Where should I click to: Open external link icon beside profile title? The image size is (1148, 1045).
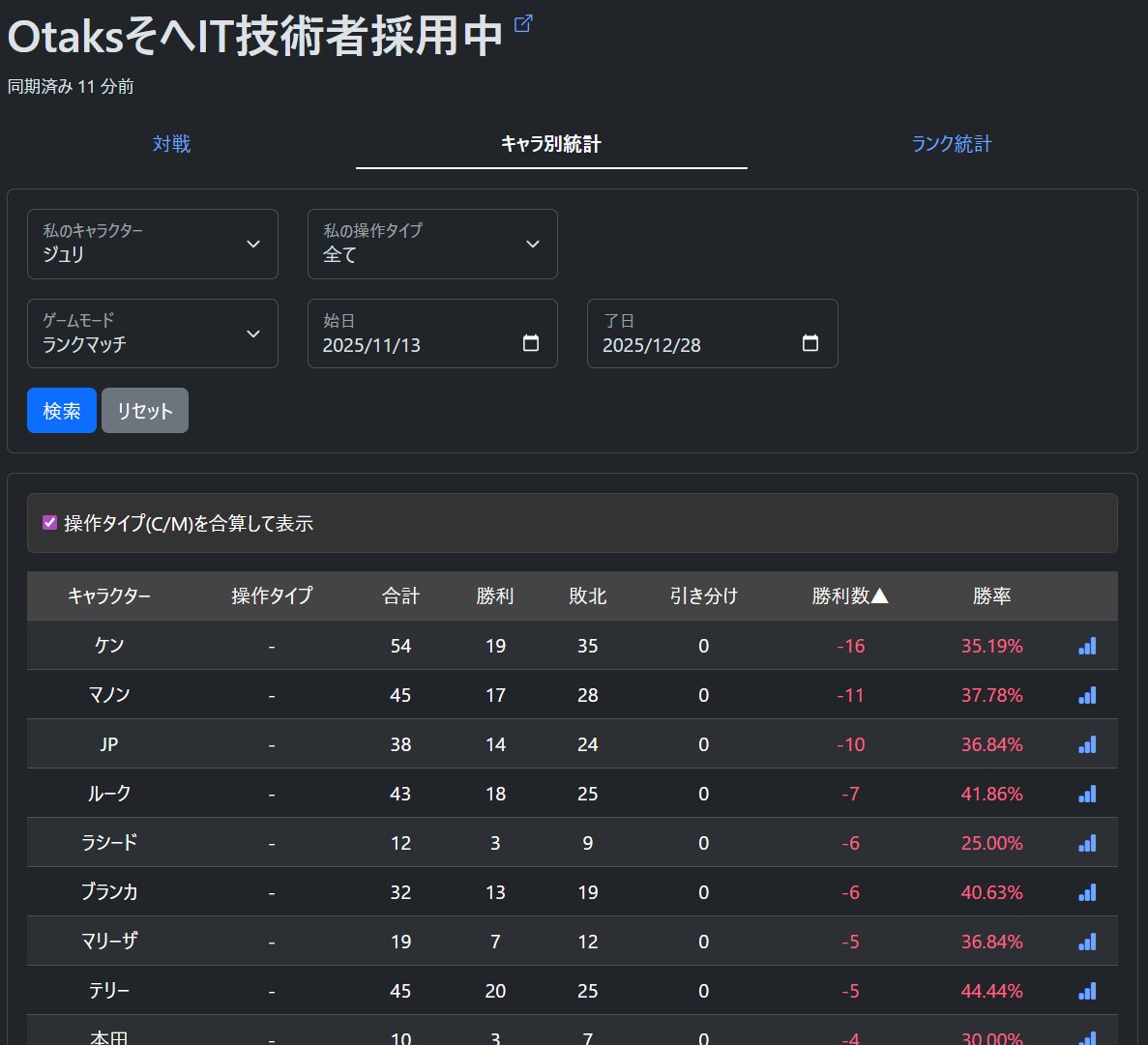523,23
